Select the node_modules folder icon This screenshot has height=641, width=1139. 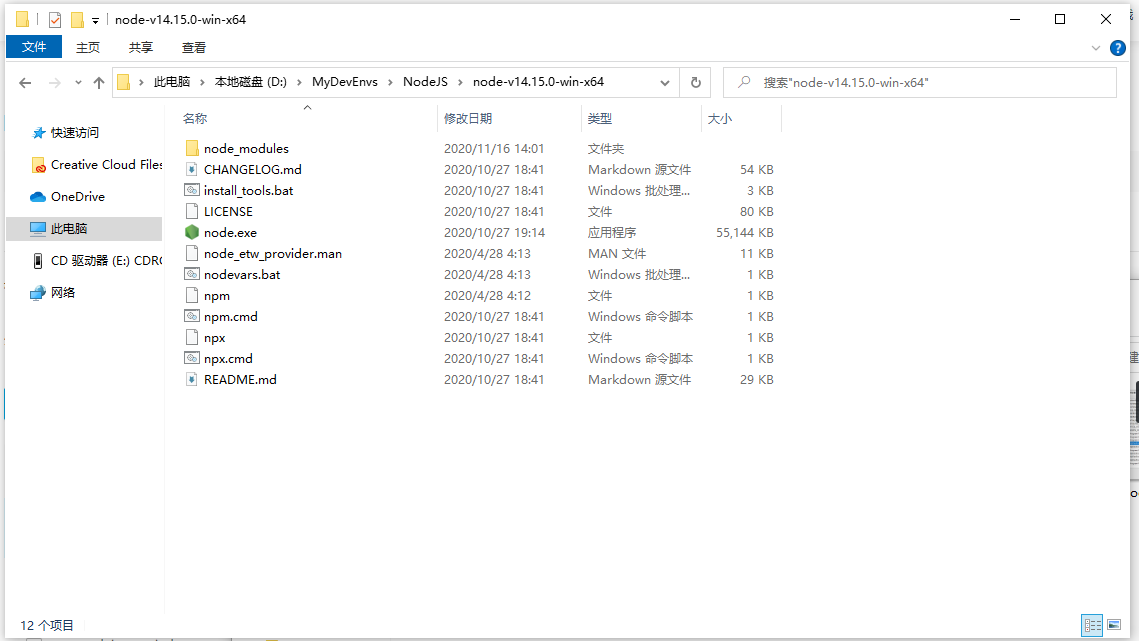(x=192, y=148)
